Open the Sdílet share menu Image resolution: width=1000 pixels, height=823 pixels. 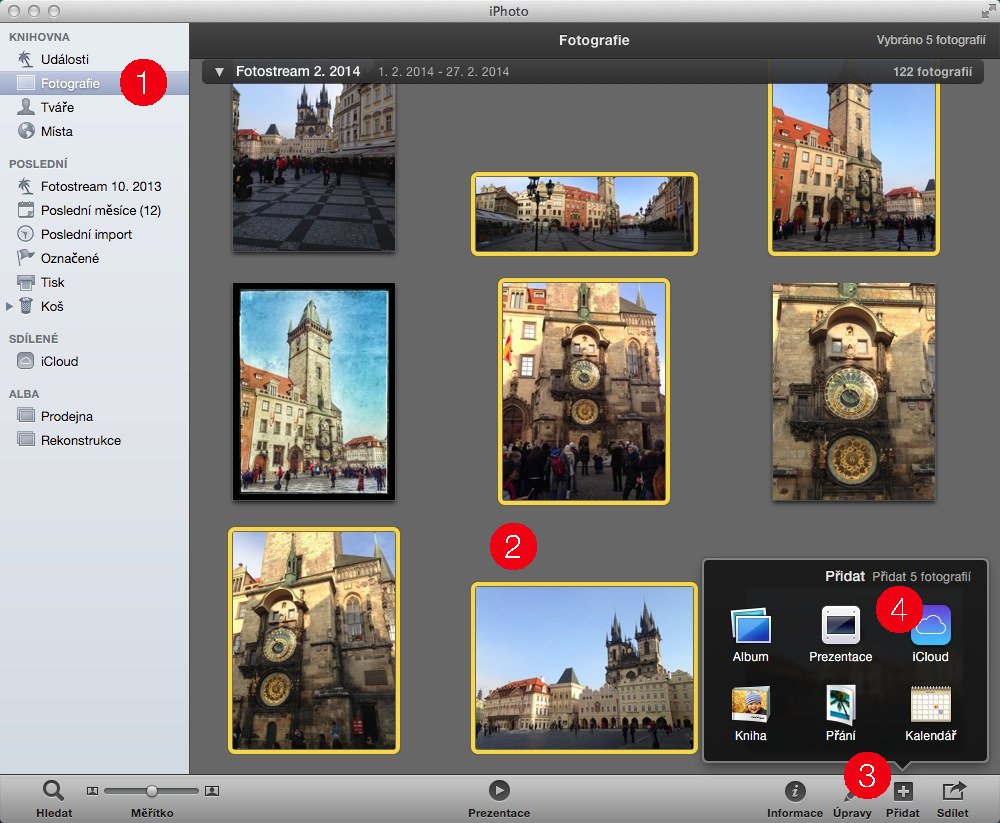tap(953, 792)
